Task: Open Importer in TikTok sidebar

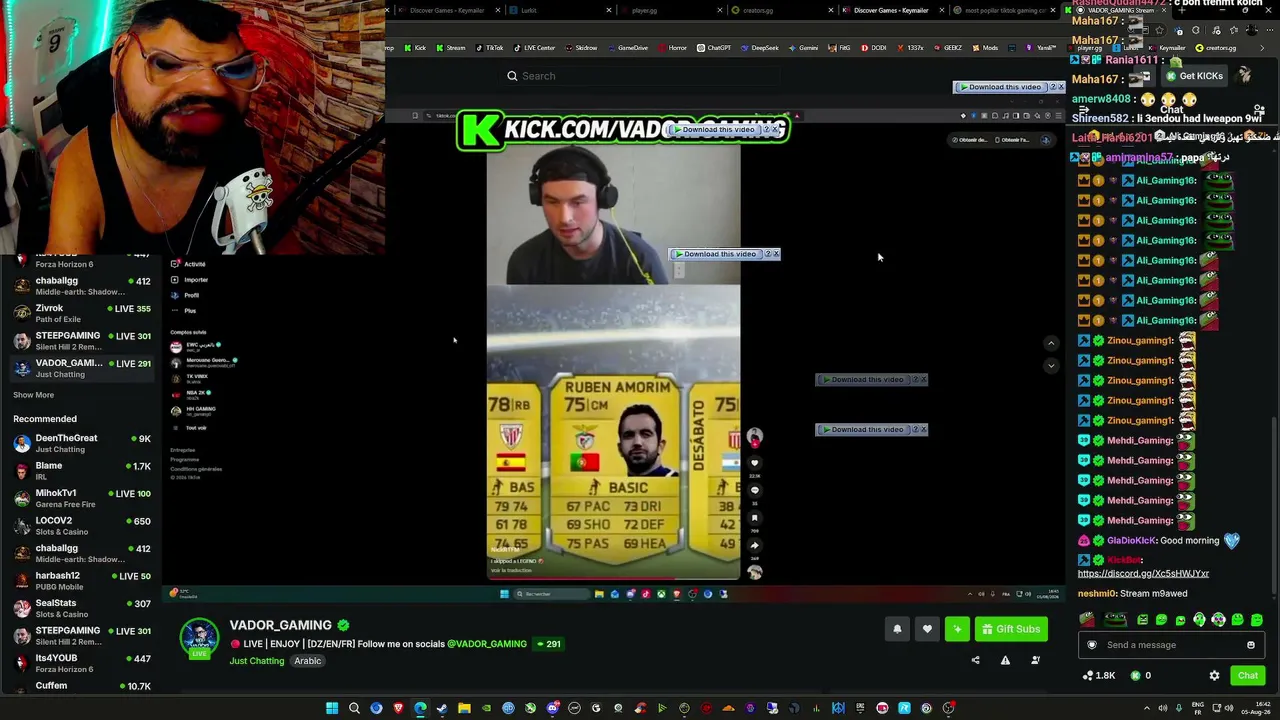Action: [x=189, y=280]
